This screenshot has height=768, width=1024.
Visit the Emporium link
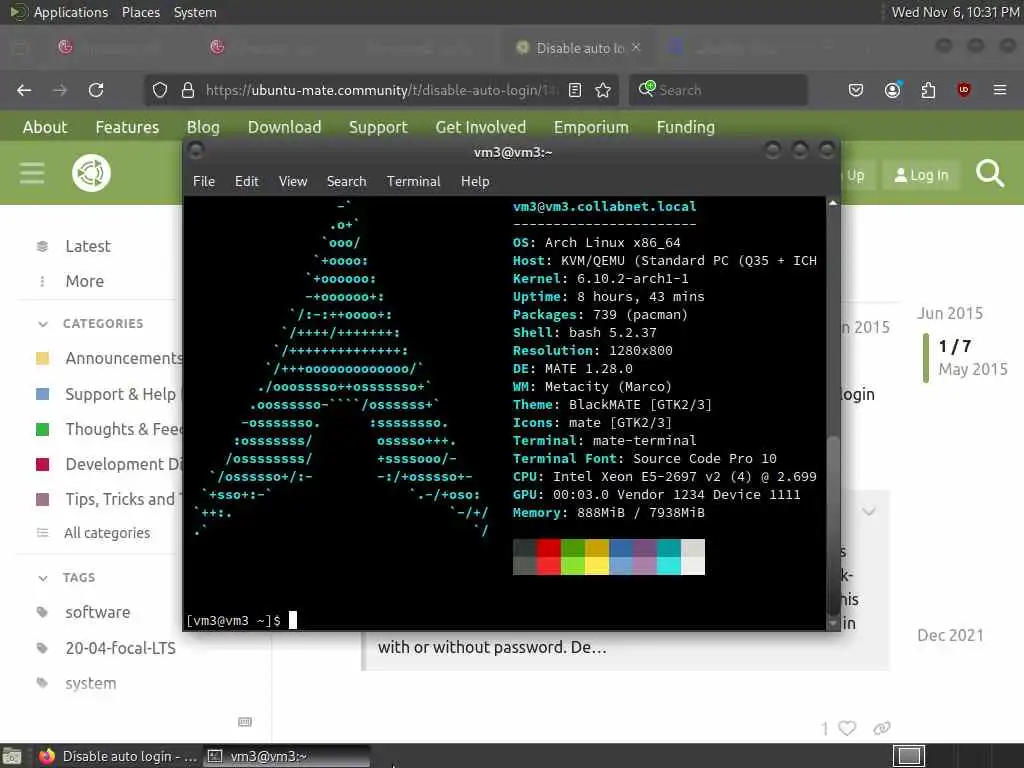(x=591, y=127)
